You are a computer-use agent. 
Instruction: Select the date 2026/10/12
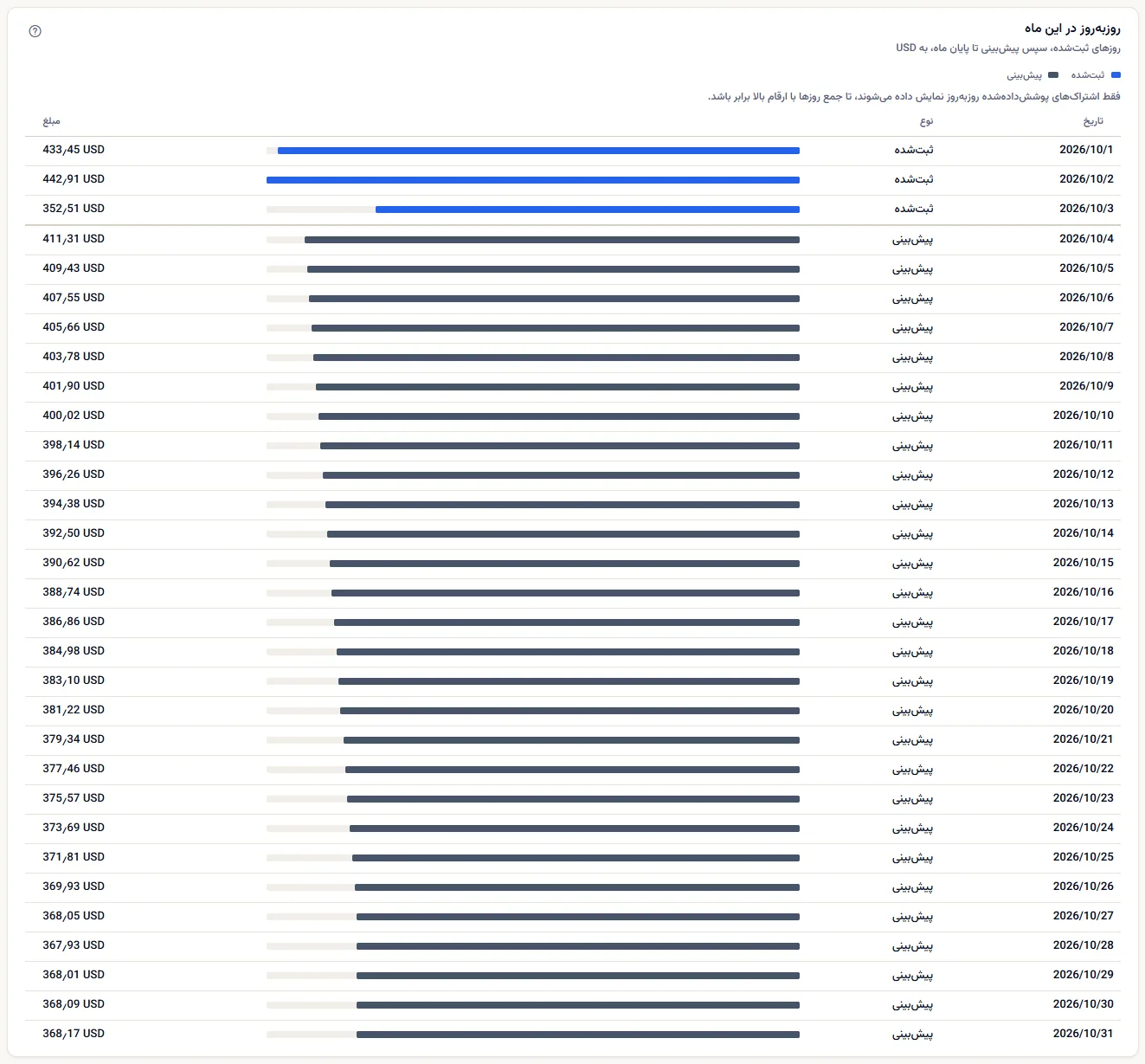1084,474
